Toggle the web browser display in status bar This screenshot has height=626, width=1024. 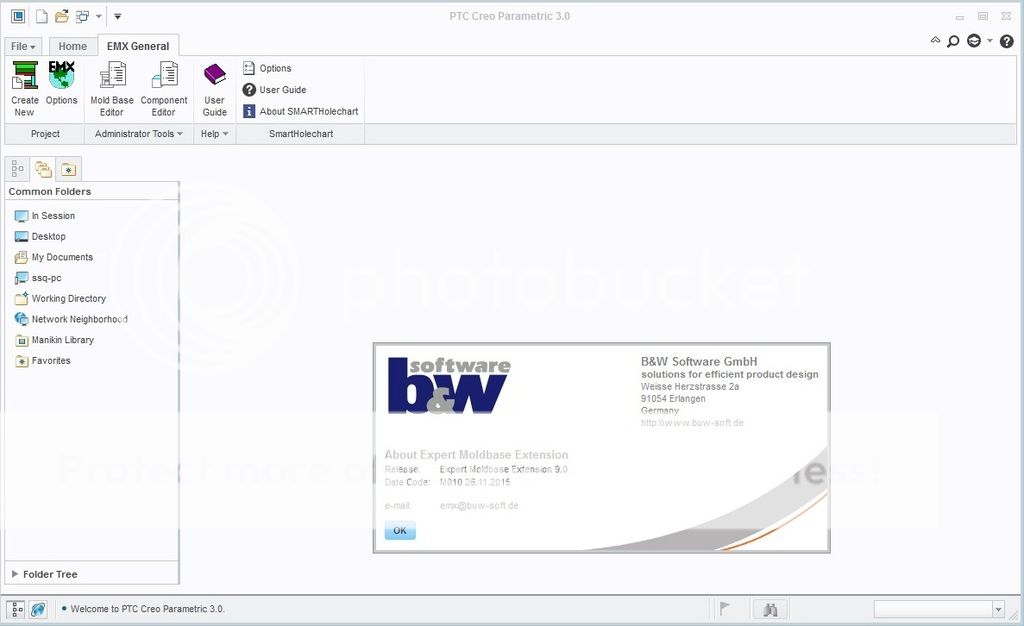38,609
